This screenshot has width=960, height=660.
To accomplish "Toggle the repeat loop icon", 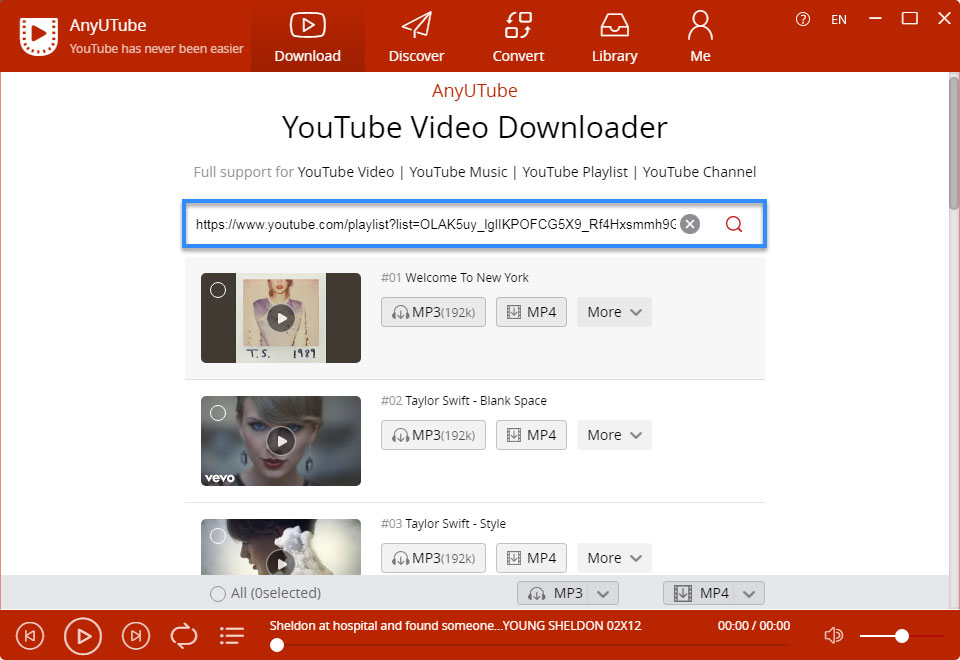I will [184, 636].
